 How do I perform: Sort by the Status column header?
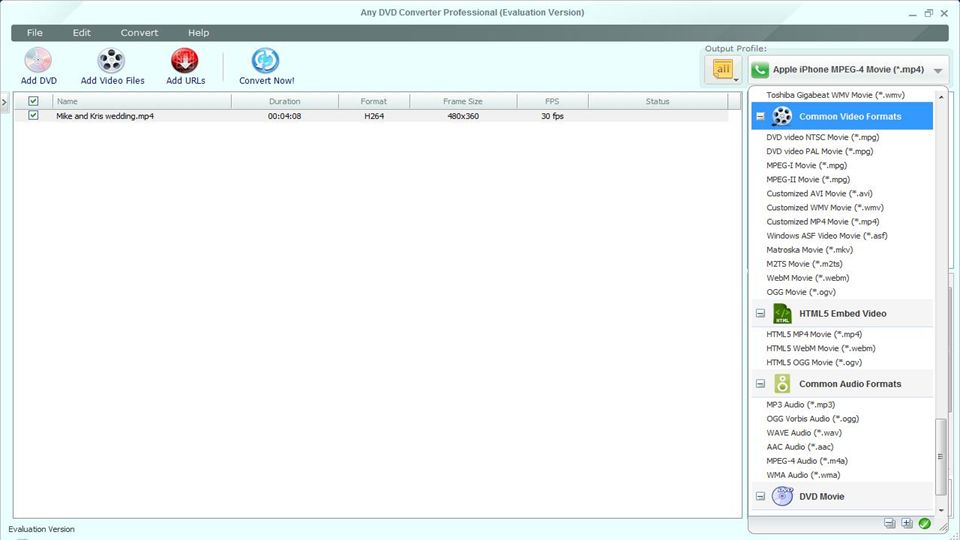pyautogui.click(x=658, y=101)
